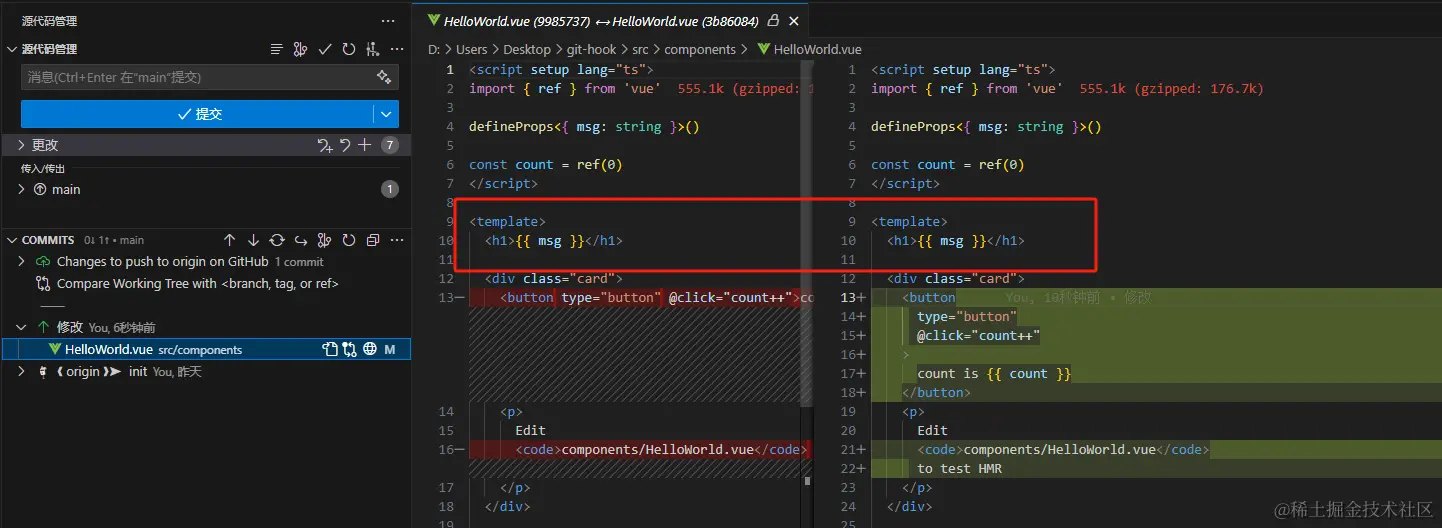This screenshot has width=1442, height=528.
Task: Click 'defineProps' line in left diff pane
Action: pyautogui.click(x=584, y=126)
